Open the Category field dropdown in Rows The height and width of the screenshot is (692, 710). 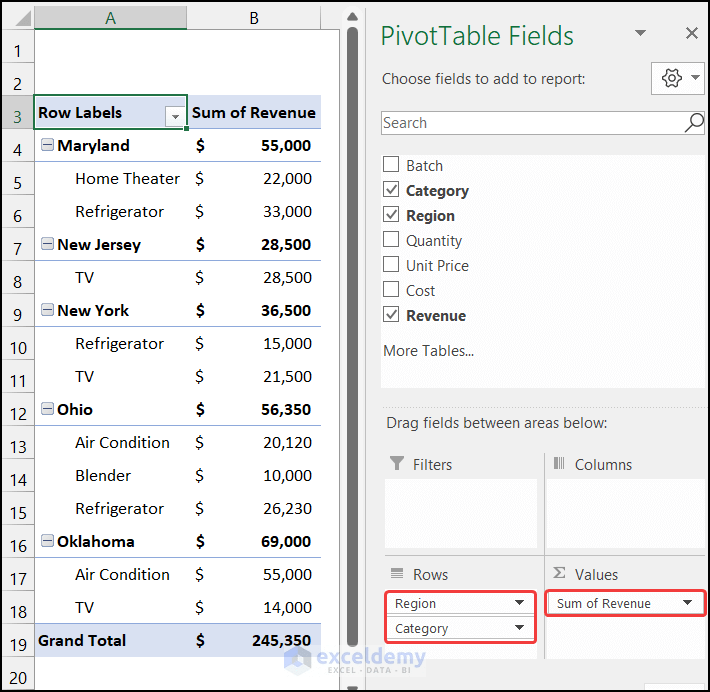(x=519, y=628)
